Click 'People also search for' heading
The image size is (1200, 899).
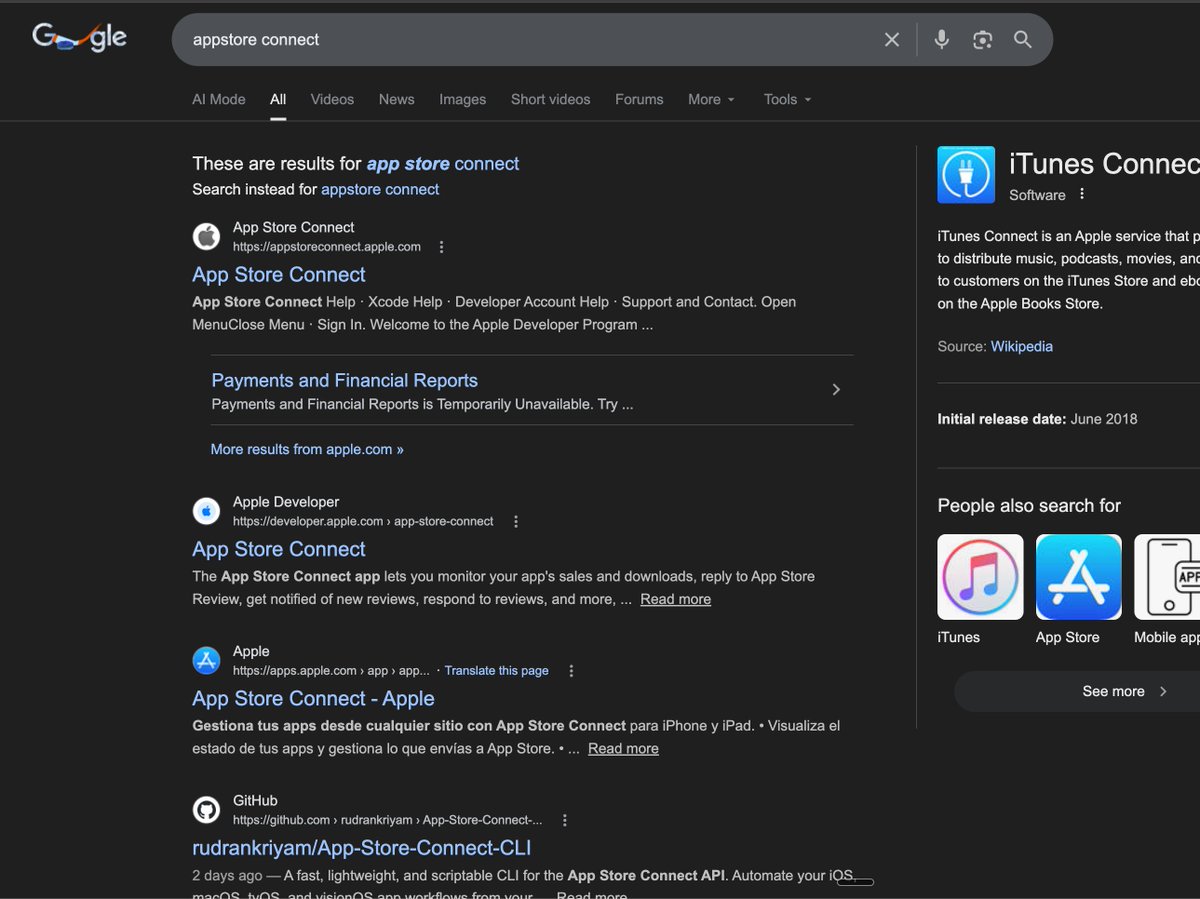(x=1029, y=506)
